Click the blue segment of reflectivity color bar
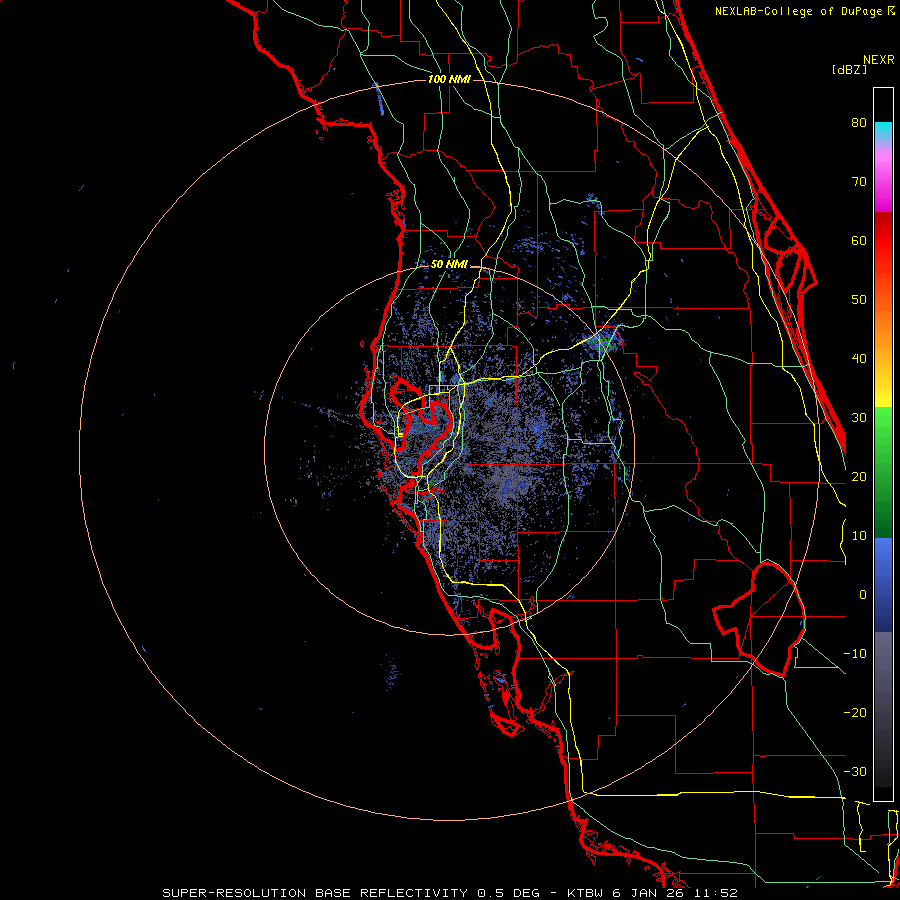Image resolution: width=900 pixels, height=900 pixels. click(x=883, y=584)
